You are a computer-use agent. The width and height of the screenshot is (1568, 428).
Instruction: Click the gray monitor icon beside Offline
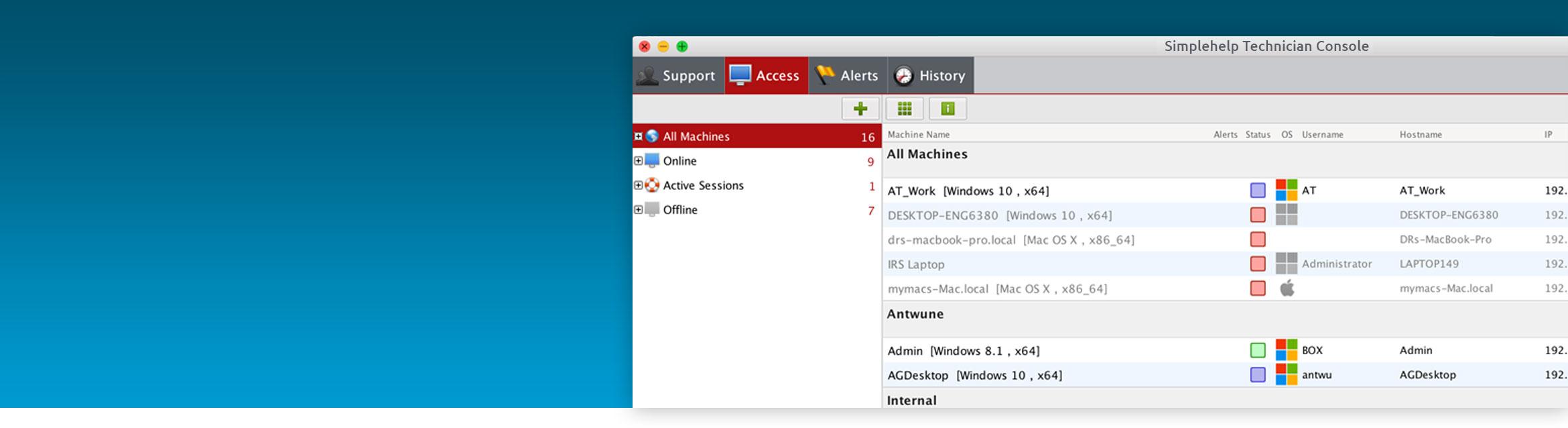[x=652, y=209]
